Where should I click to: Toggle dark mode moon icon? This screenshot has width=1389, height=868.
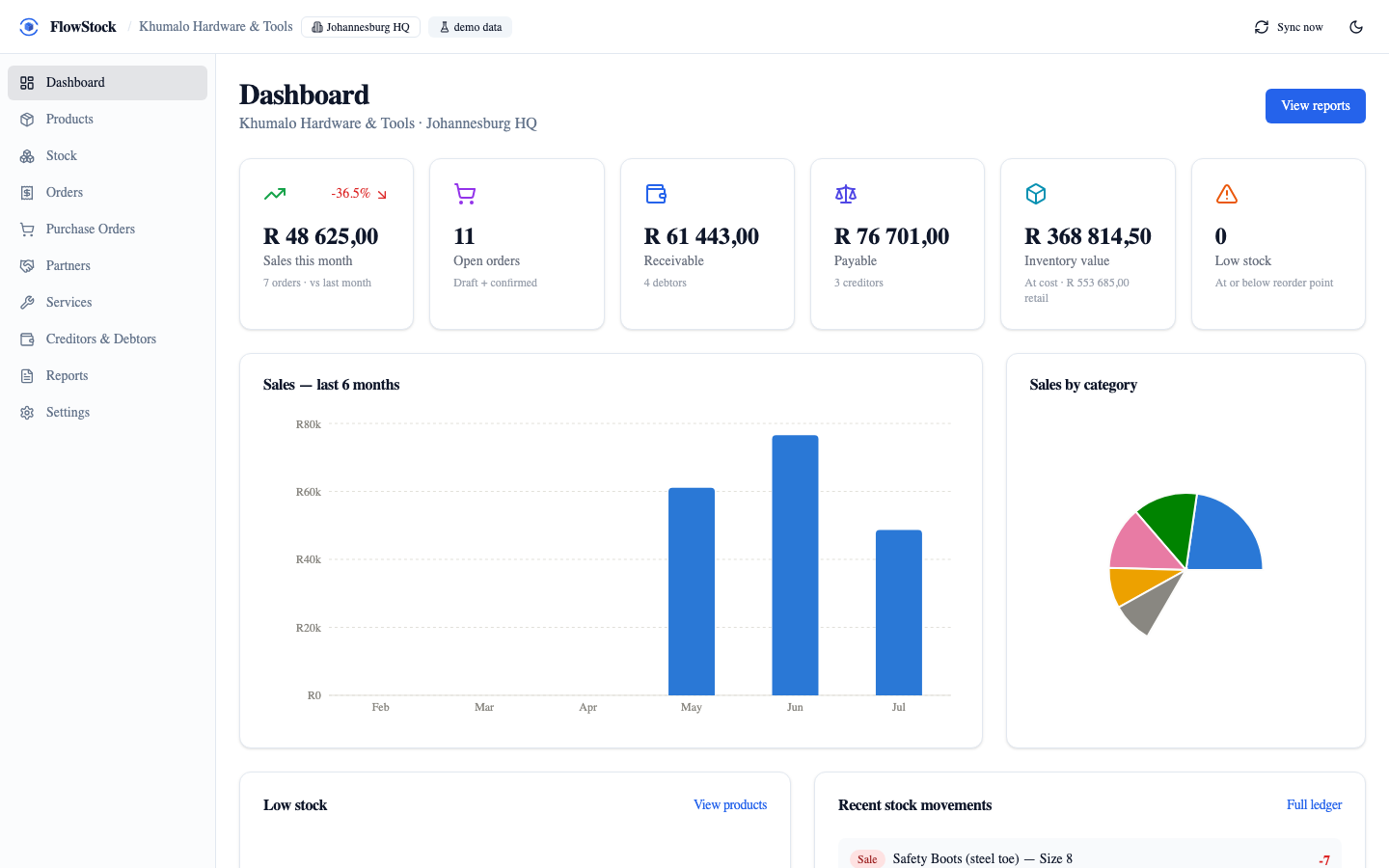pos(1356,27)
